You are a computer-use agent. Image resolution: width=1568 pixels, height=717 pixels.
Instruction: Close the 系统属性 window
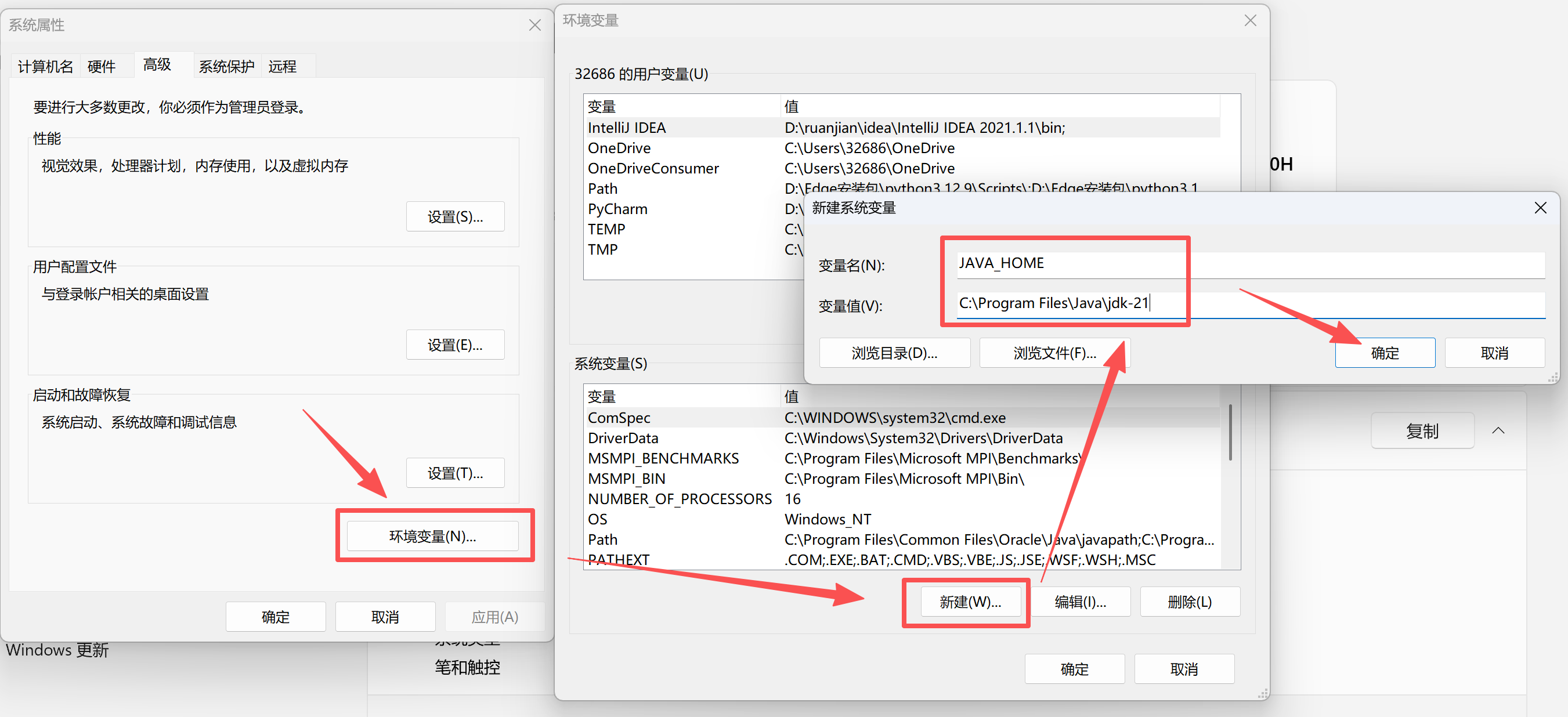point(534,25)
